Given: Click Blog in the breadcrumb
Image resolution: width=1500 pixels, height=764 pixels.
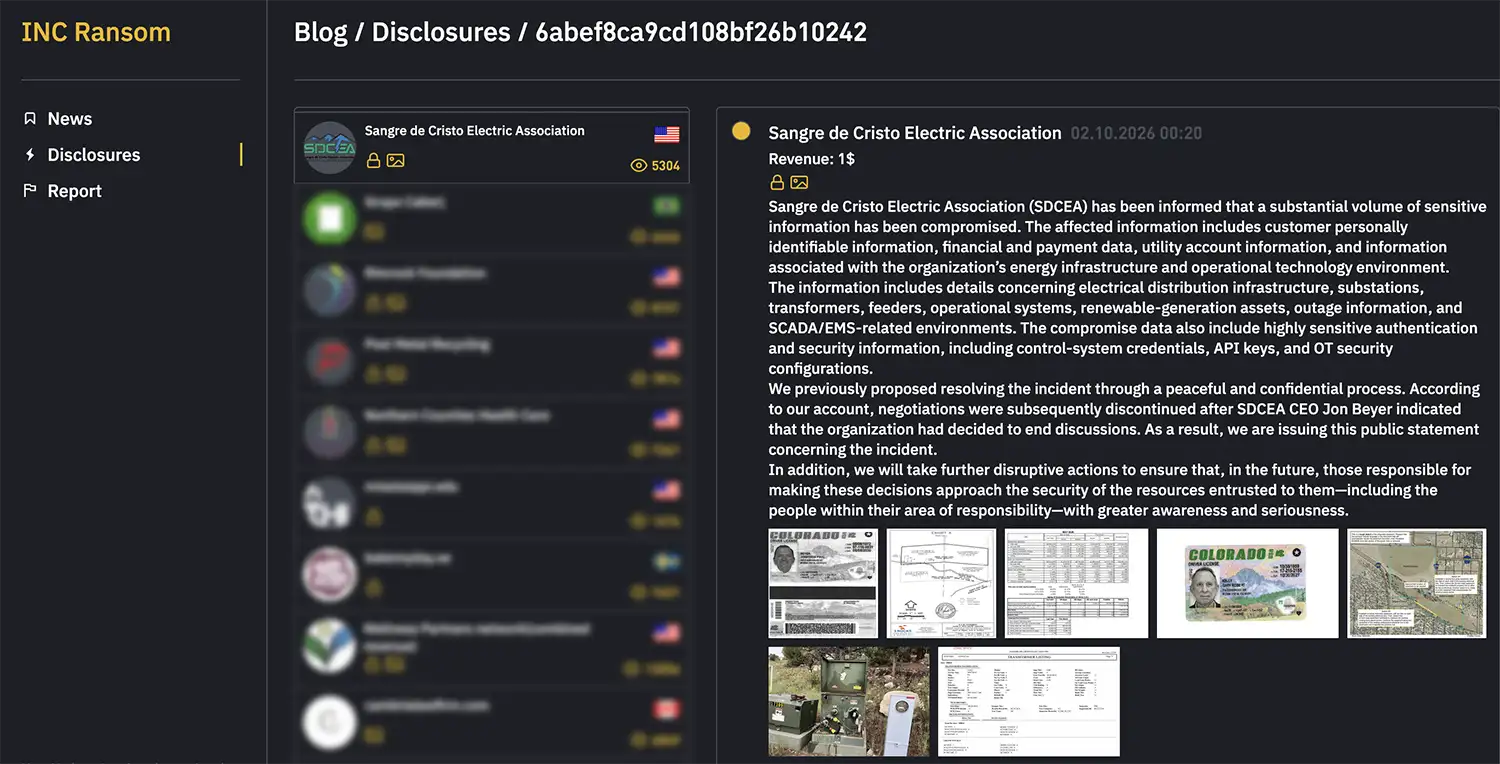Looking at the screenshot, I should point(320,32).
